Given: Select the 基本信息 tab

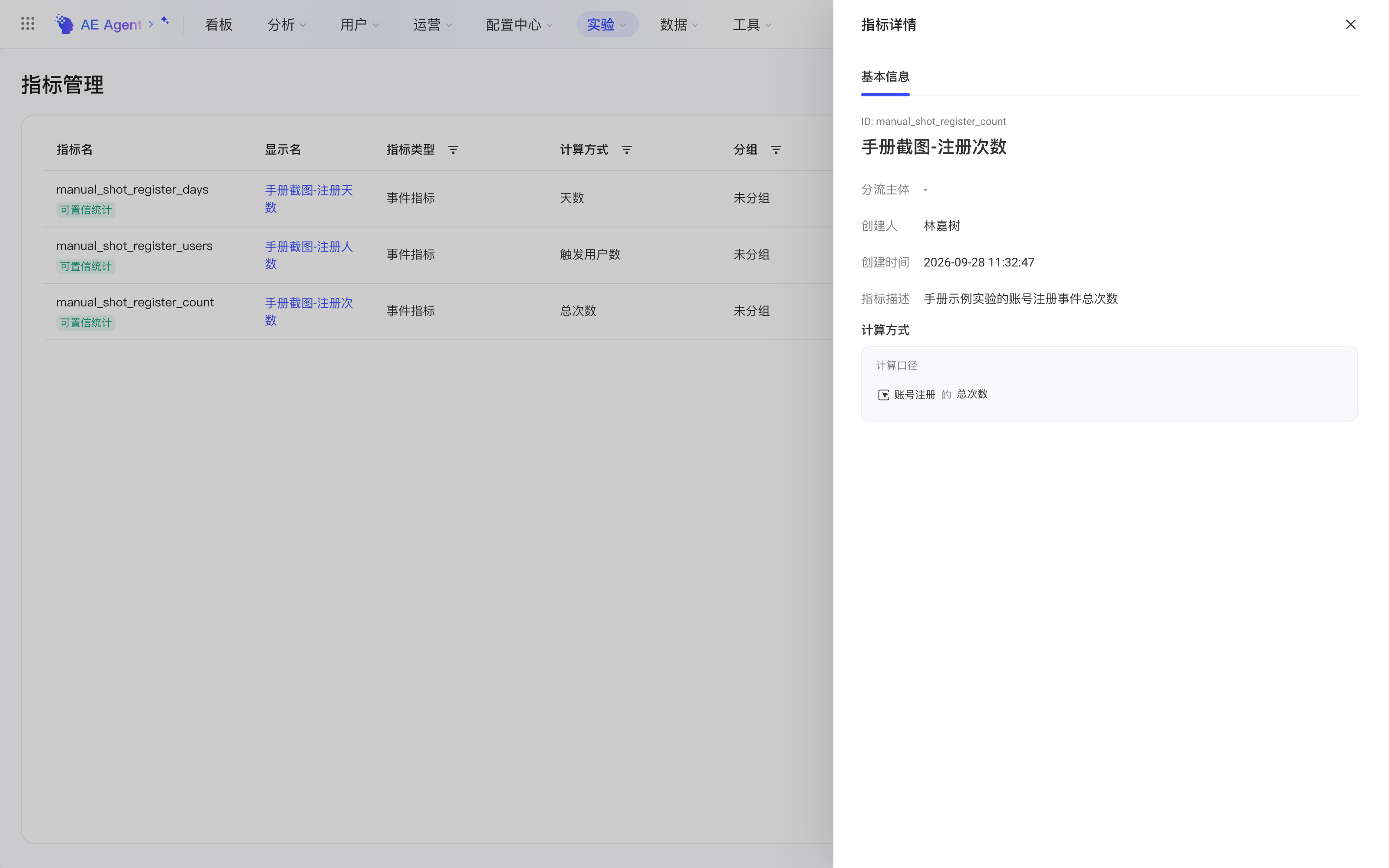Looking at the screenshot, I should [x=885, y=76].
